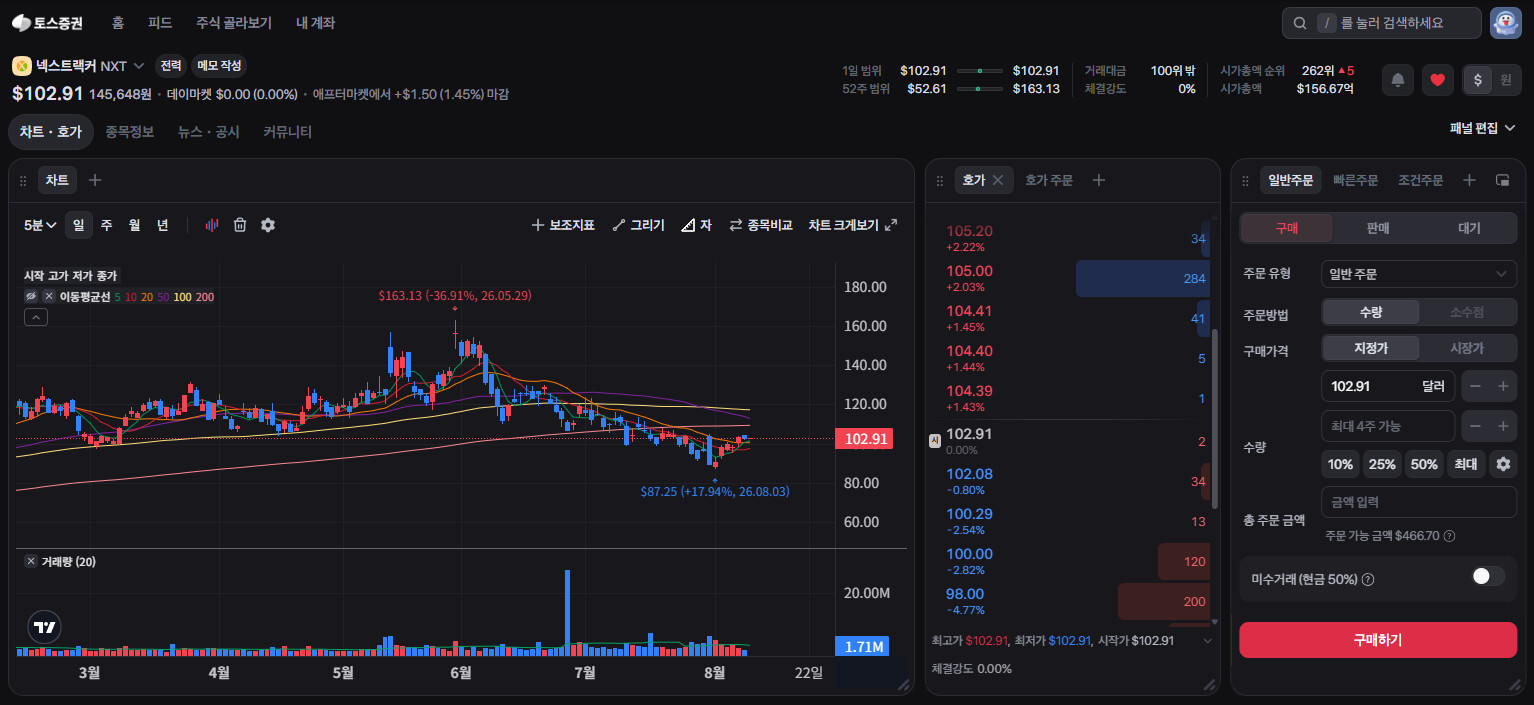Click the profile avatar icon
1534x705 pixels.
point(1506,23)
